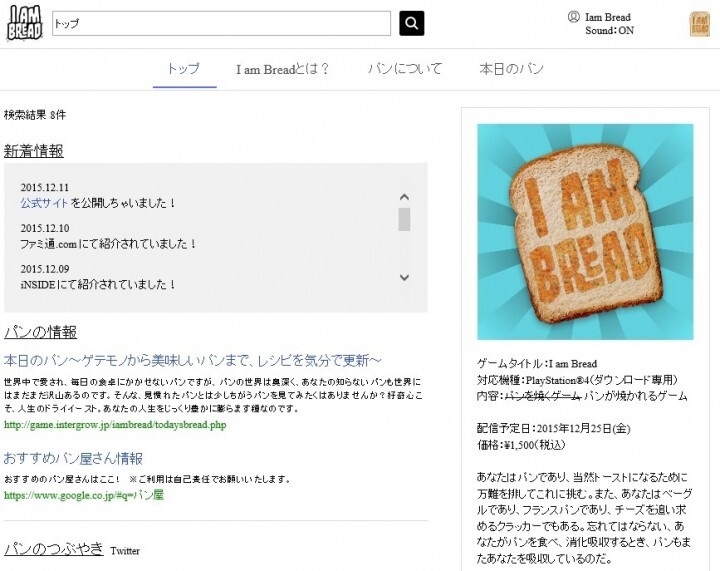Open the おすすめパン屋さん情報 link
This screenshot has width=720, height=571.
[x=73, y=458]
